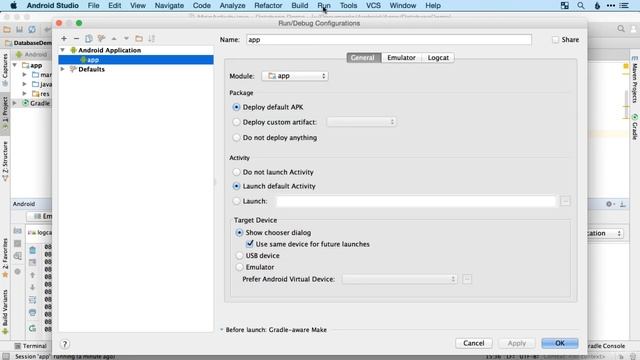Image resolution: width=640 pixels, height=360 pixels.
Task: Open Terminal tool window
Action: click(31, 346)
